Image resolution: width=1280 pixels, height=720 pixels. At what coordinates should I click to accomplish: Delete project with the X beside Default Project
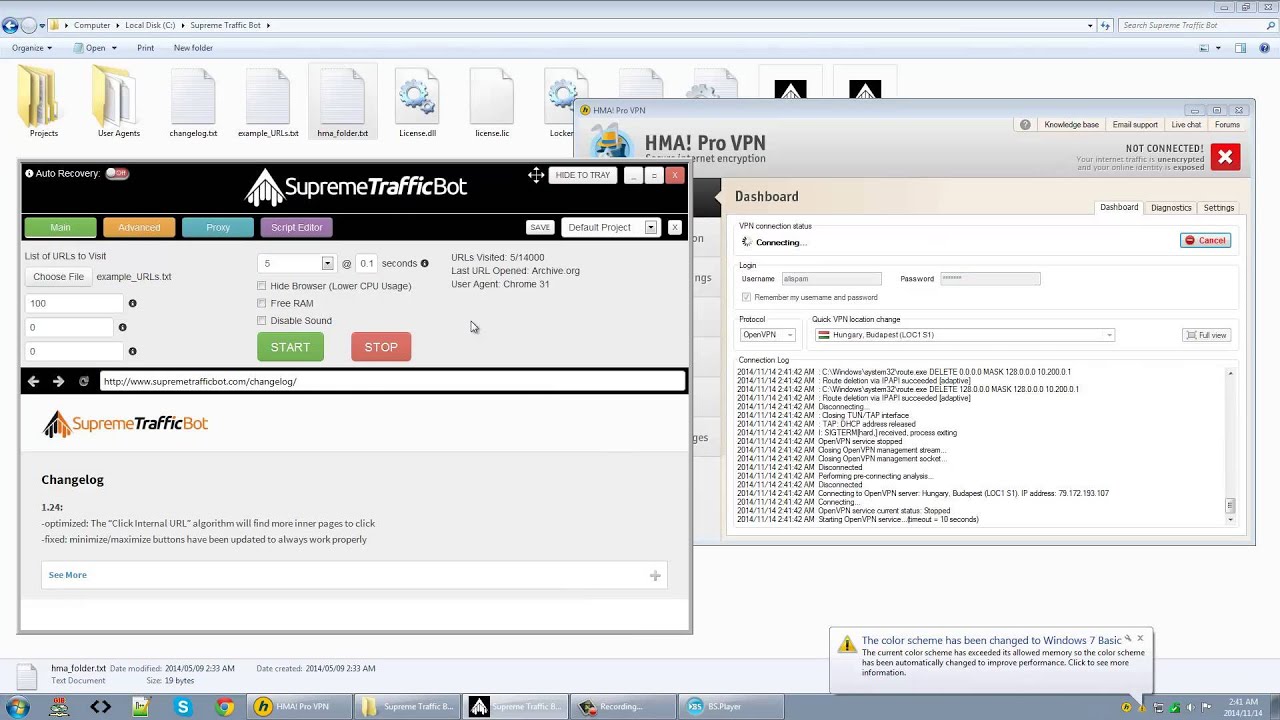click(x=675, y=227)
